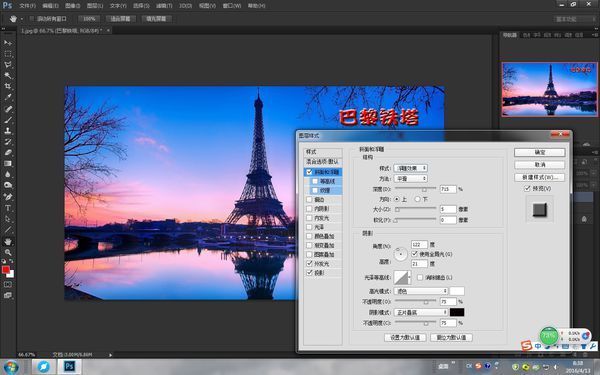Select the Path Selection tool

(8, 219)
